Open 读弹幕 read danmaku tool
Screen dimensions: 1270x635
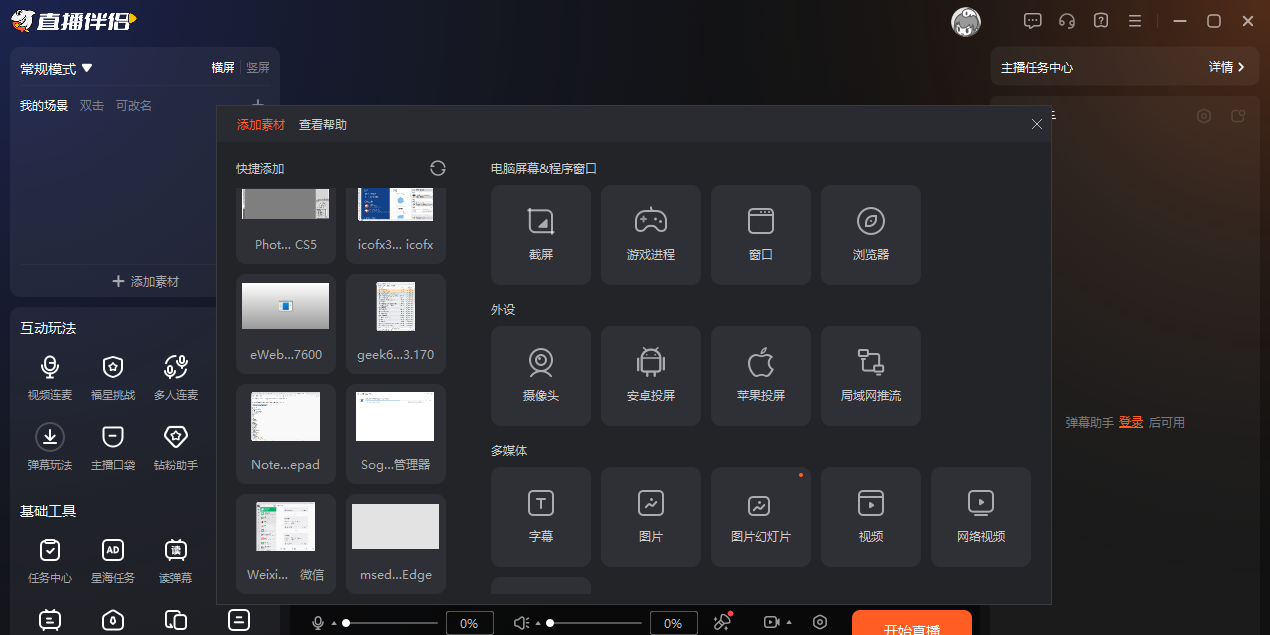(176, 561)
